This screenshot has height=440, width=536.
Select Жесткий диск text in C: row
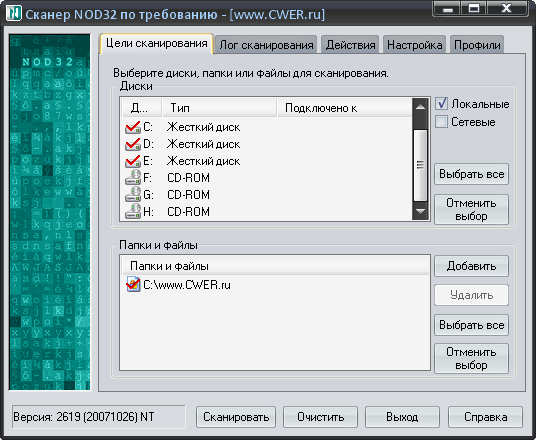pyautogui.click(x=203, y=127)
